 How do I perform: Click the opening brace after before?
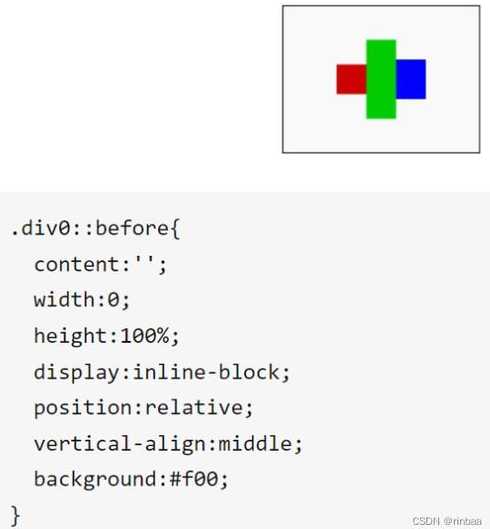pyautogui.click(x=175, y=229)
